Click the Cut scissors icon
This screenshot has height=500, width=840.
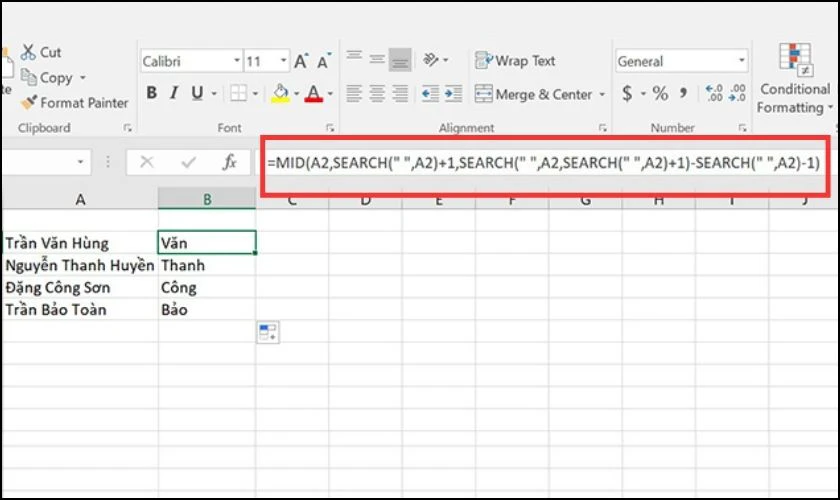[28, 52]
